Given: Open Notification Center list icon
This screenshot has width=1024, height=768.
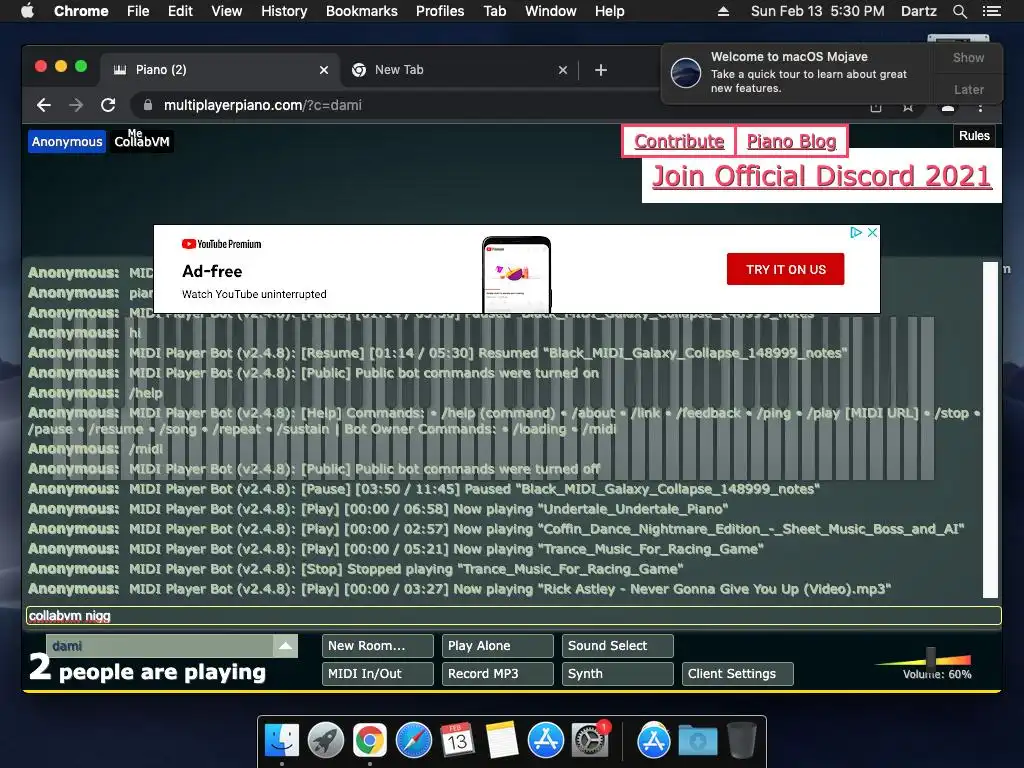Looking at the screenshot, I should (x=992, y=11).
